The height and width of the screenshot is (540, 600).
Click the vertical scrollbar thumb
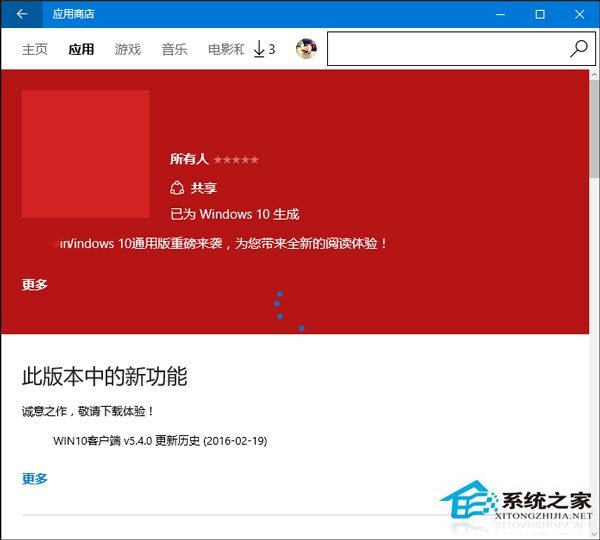pyautogui.click(x=594, y=130)
